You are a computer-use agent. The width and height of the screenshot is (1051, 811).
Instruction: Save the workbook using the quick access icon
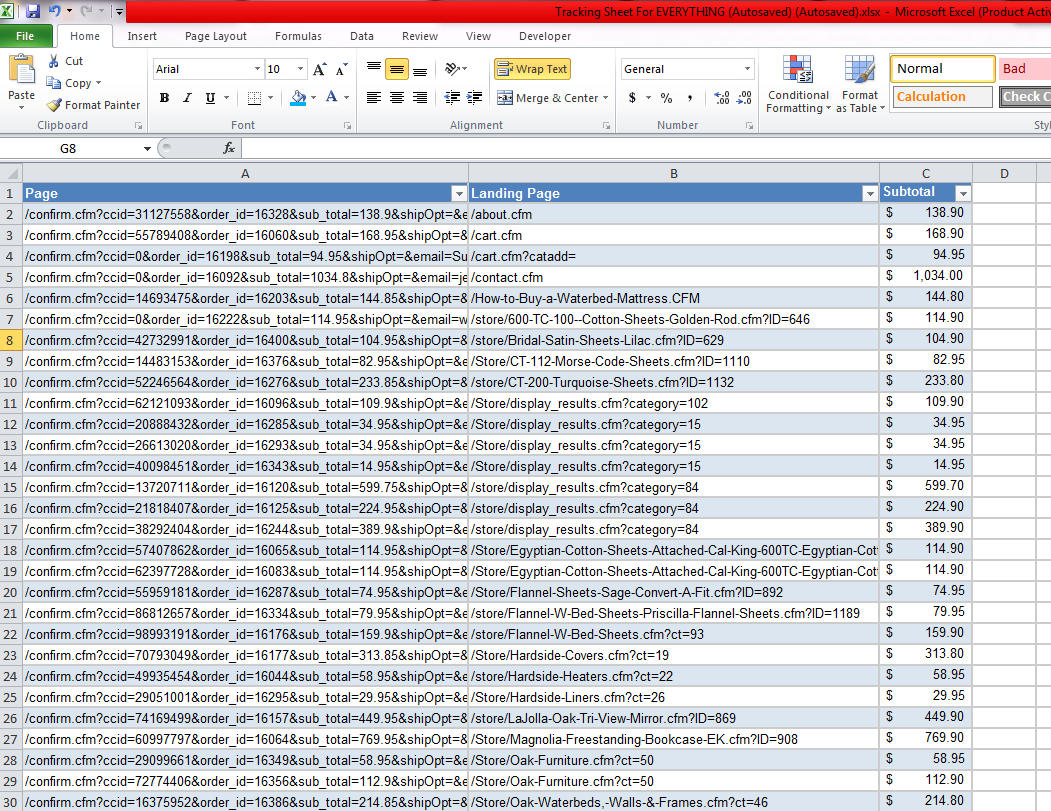click(33, 11)
